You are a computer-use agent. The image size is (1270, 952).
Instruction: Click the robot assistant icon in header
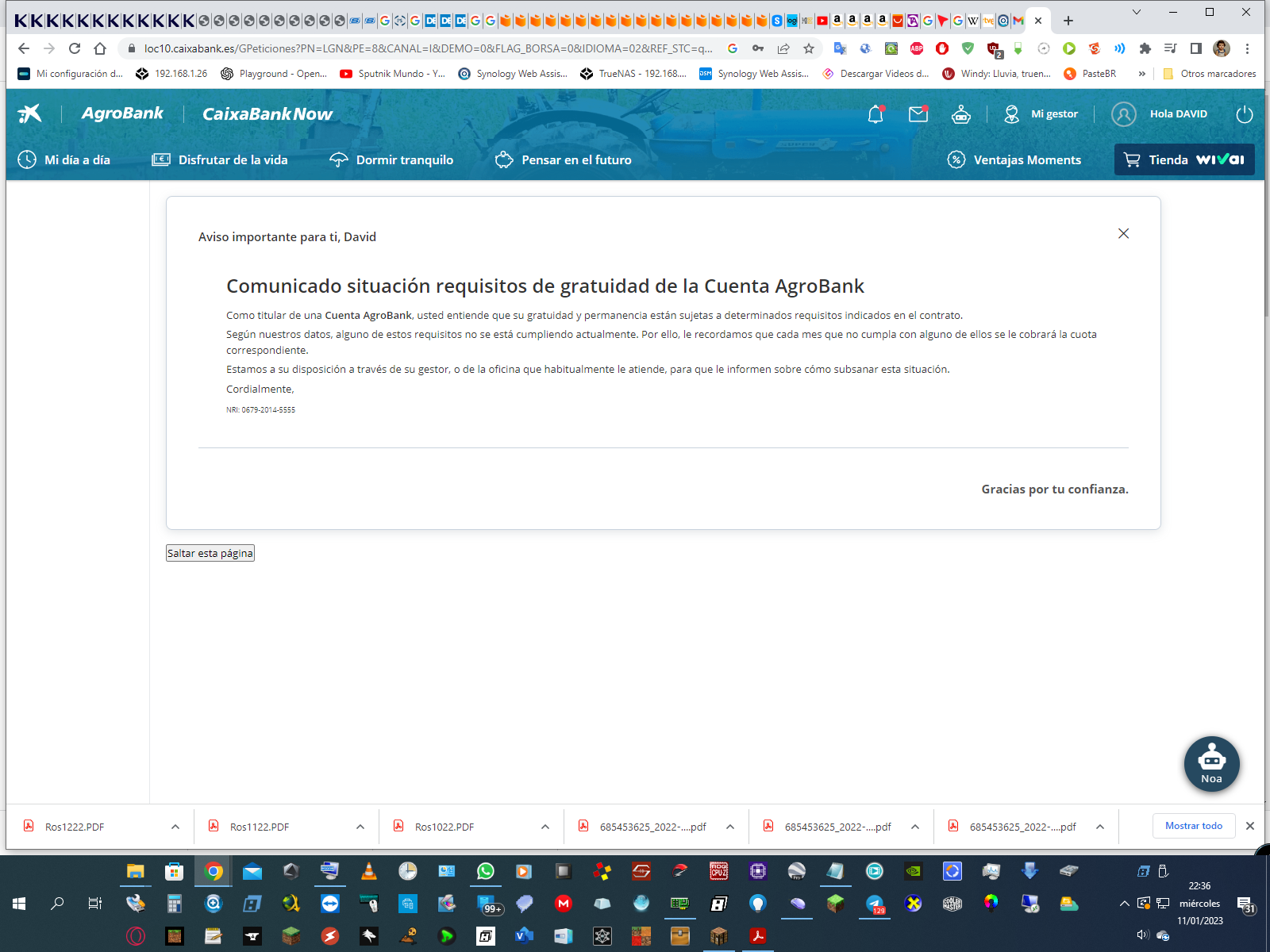pos(961,114)
